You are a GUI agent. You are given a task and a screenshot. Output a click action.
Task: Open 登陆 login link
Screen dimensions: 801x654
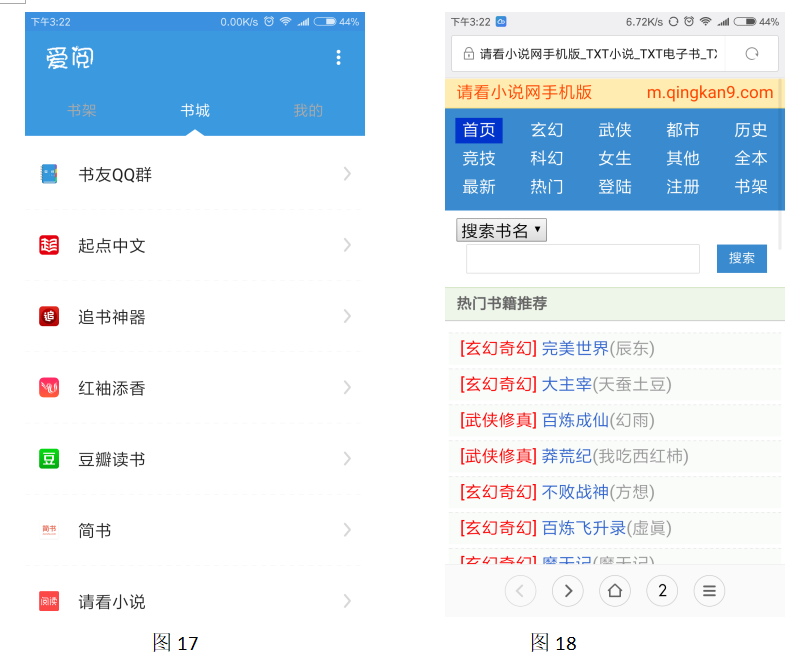[x=615, y=187]
